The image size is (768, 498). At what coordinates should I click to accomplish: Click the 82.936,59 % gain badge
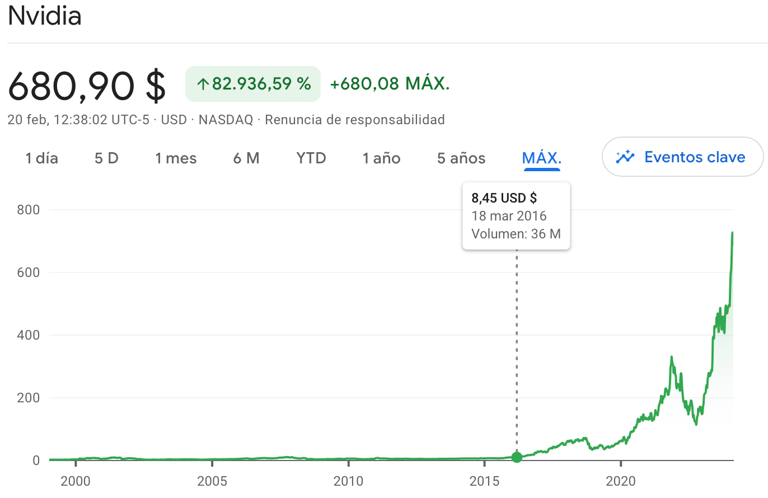(x=253, y=84)
